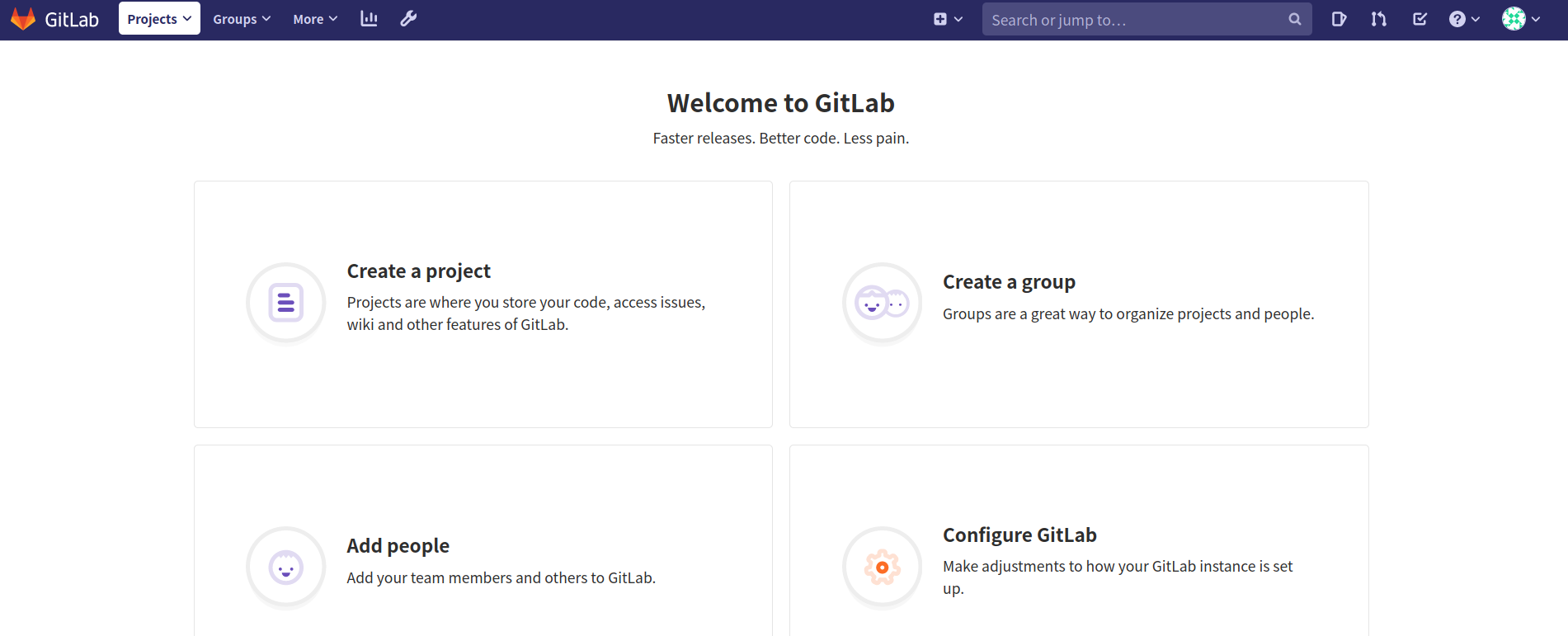Click the Configure GitLab heading

pos(1019,535)
